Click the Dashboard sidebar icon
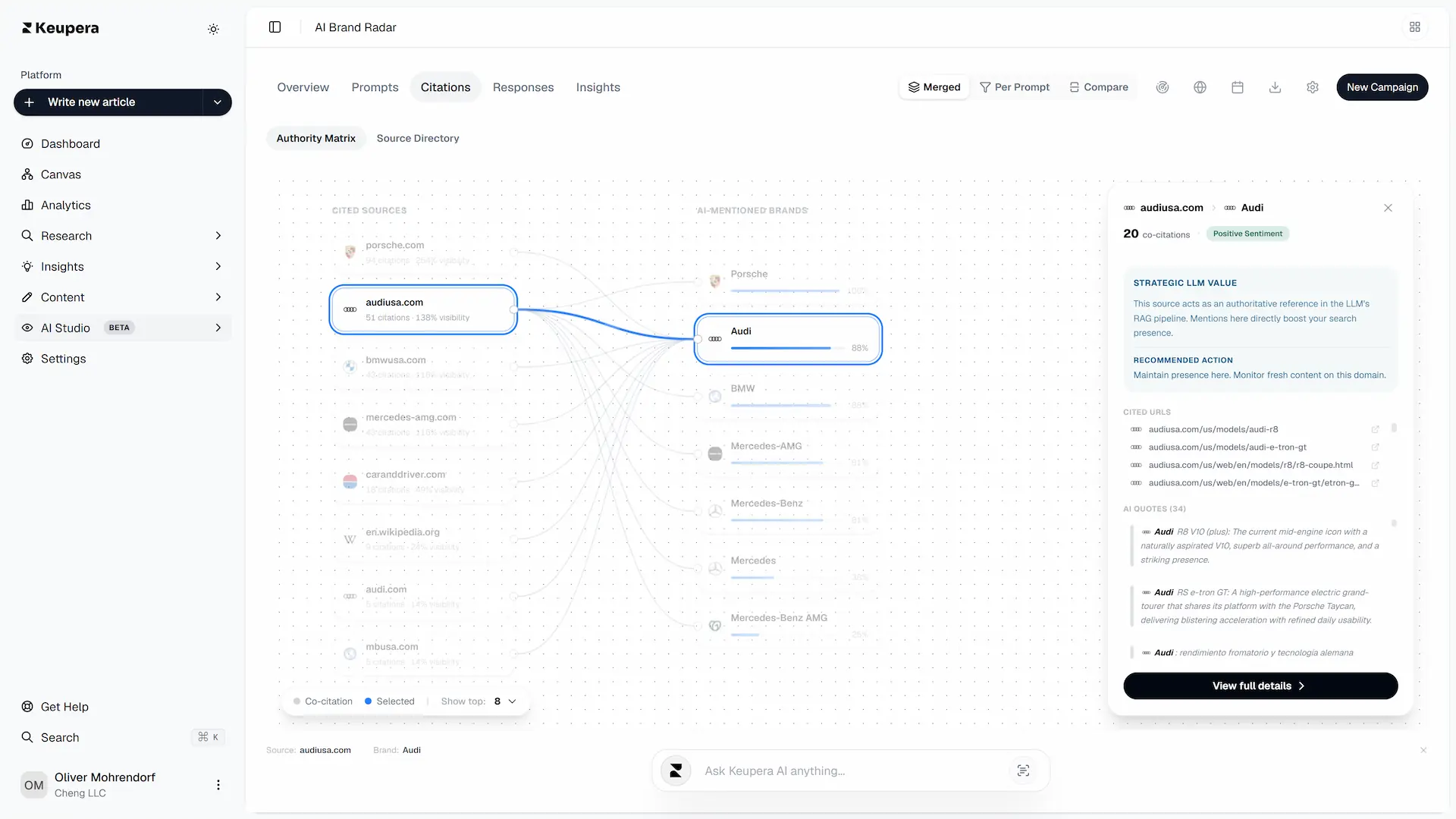This screenshot has height=819, width=1456. click(27, 144)
